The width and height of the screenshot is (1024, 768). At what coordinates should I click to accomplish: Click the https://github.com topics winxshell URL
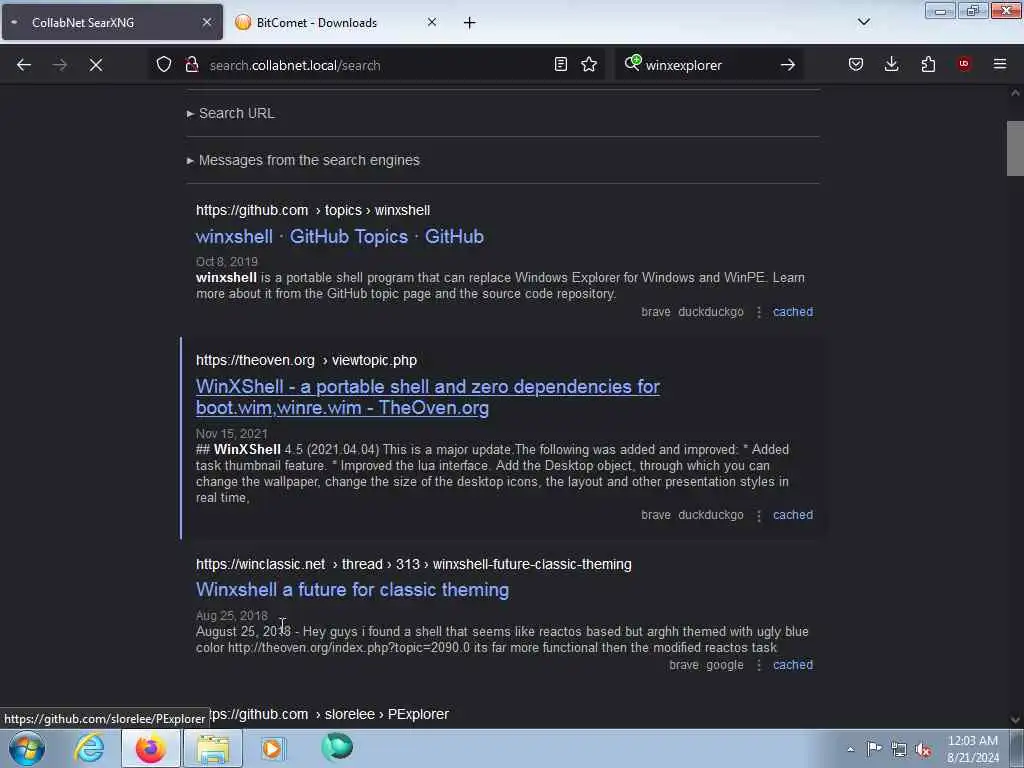[313, 210]
